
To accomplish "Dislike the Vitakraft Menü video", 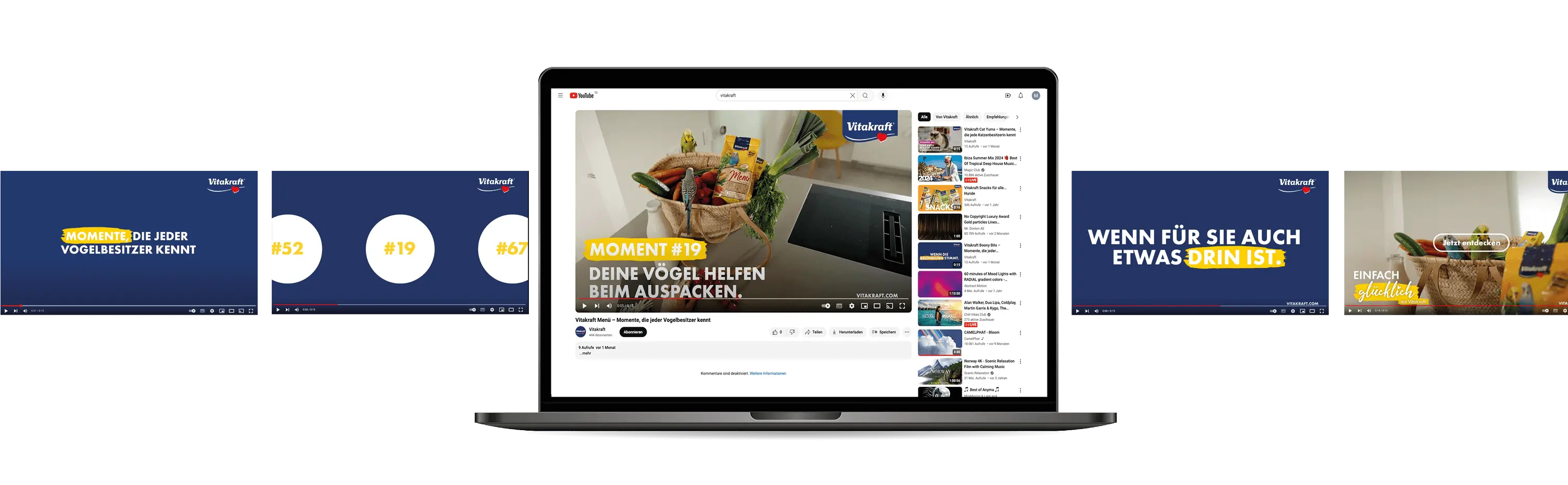I will [x=792, y=332].
